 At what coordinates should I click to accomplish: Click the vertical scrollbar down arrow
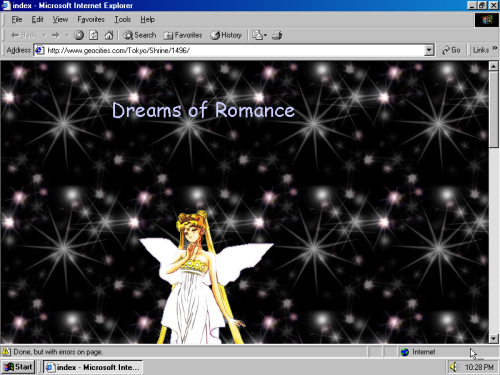tap(493, 339)
